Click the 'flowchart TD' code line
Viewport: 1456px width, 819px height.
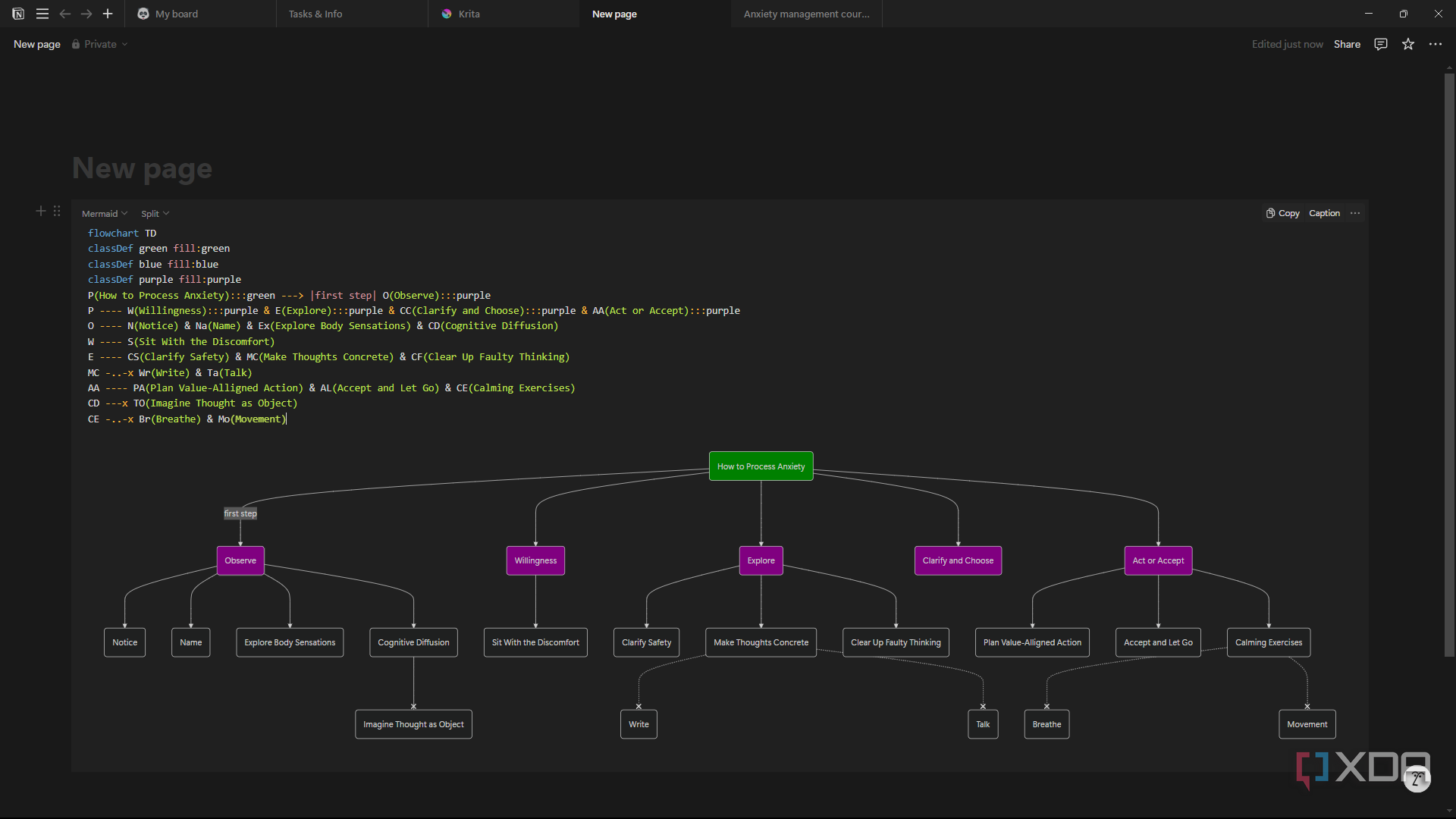click(122, 233)
